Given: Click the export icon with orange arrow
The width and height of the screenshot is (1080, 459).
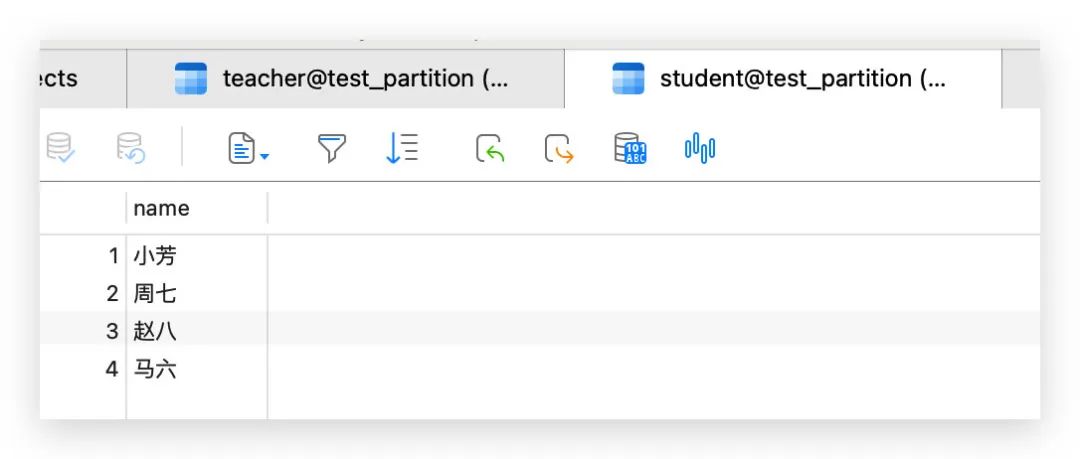Looking at the screenshot, I should pyautogui.click(x=559, y=148).
